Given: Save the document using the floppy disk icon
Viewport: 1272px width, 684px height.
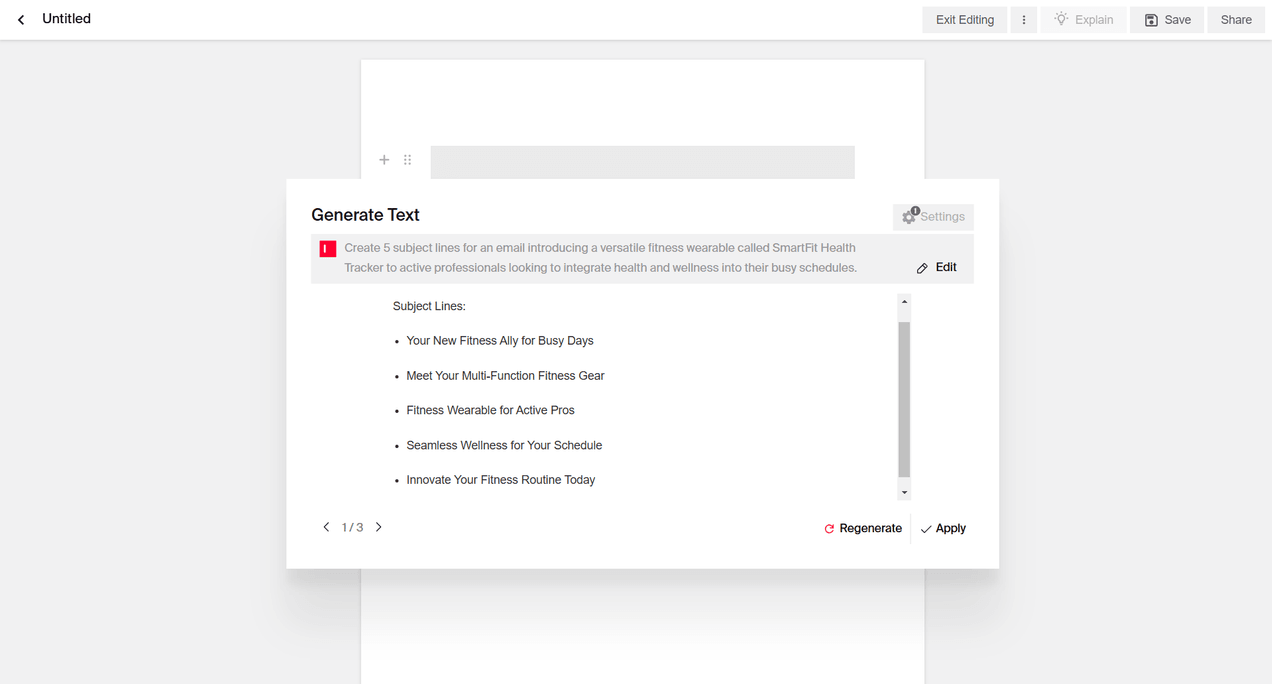Looking at the screenshot, I should click(1152, 19).
